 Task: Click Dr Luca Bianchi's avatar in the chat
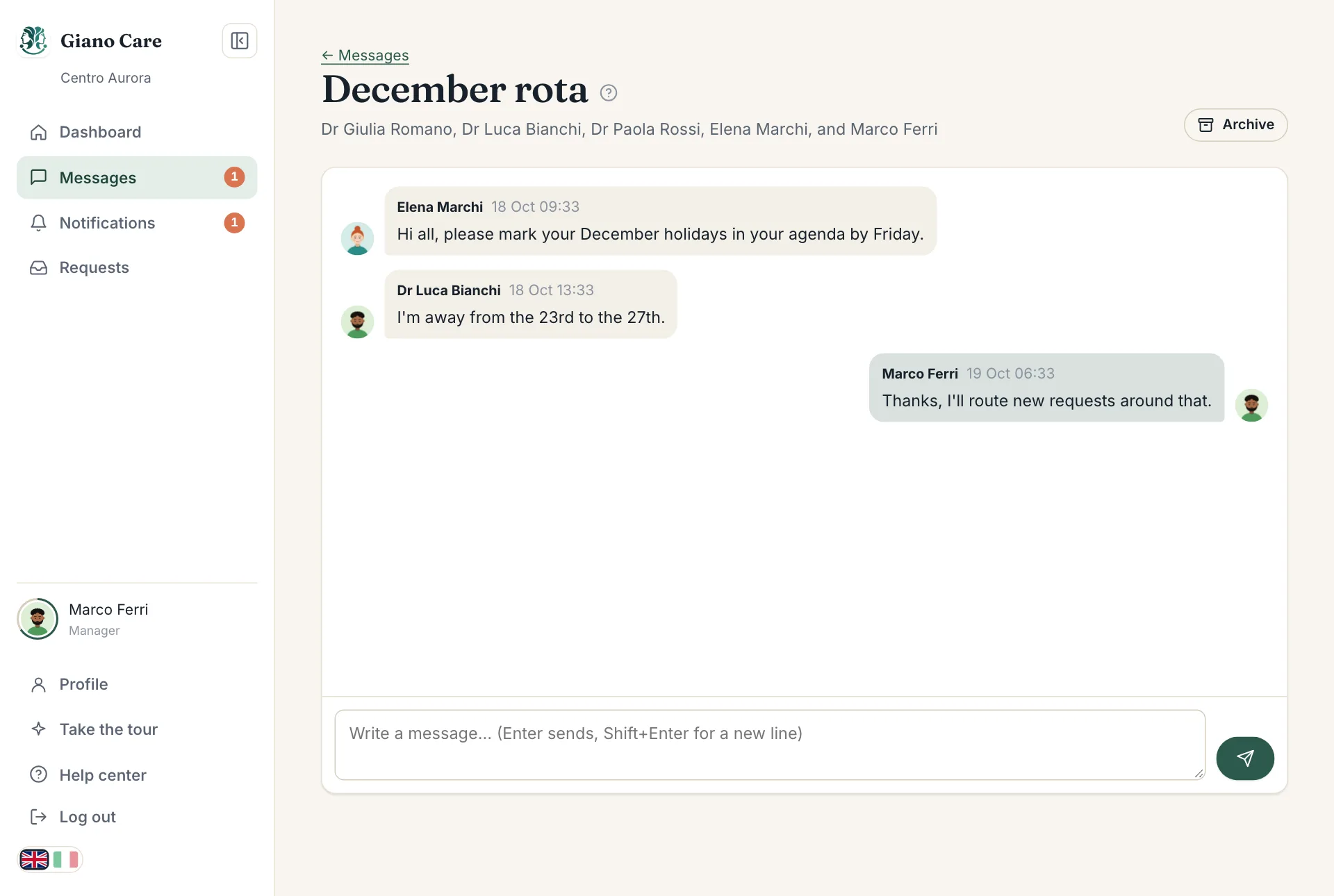pyautogui.click(x=357, y=322)
